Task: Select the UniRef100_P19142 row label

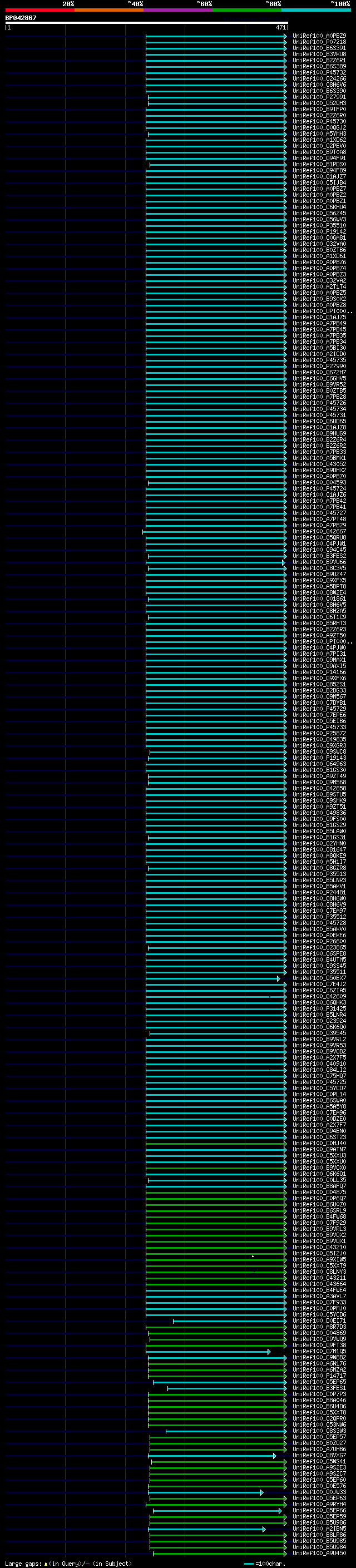Action: click(x=319, y=232)
